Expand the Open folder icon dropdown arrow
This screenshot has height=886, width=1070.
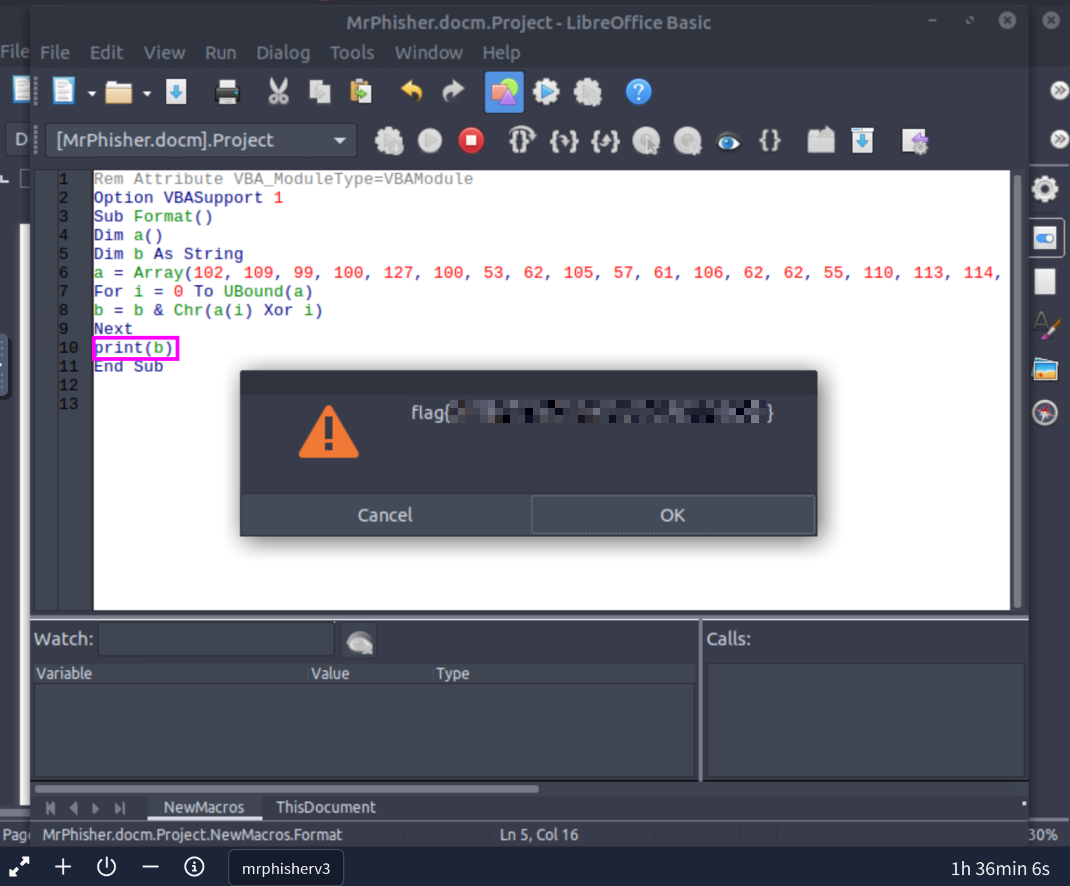(147, 94)
